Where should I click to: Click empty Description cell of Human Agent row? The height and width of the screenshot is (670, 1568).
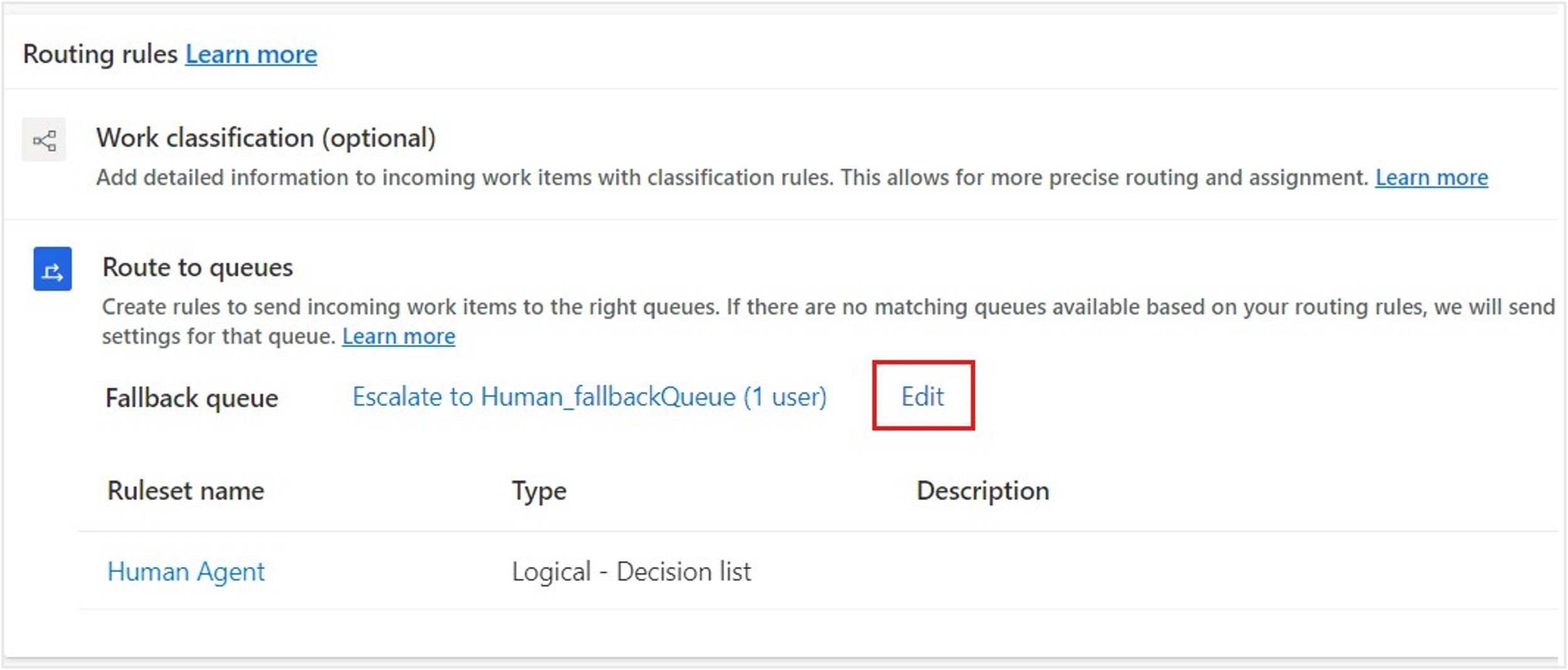point(1236,572)
